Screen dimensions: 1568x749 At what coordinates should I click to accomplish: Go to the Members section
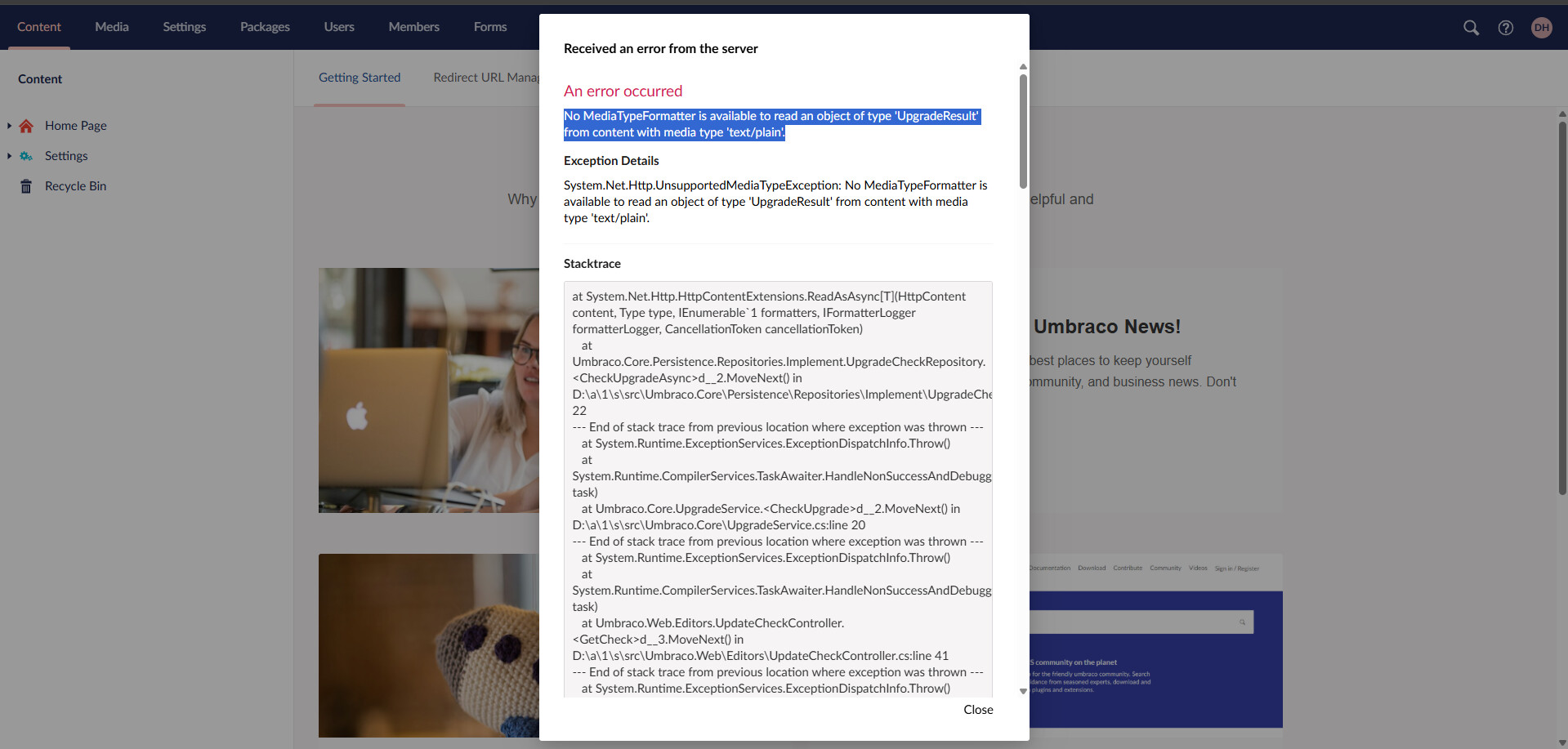[x=414, y=27]
